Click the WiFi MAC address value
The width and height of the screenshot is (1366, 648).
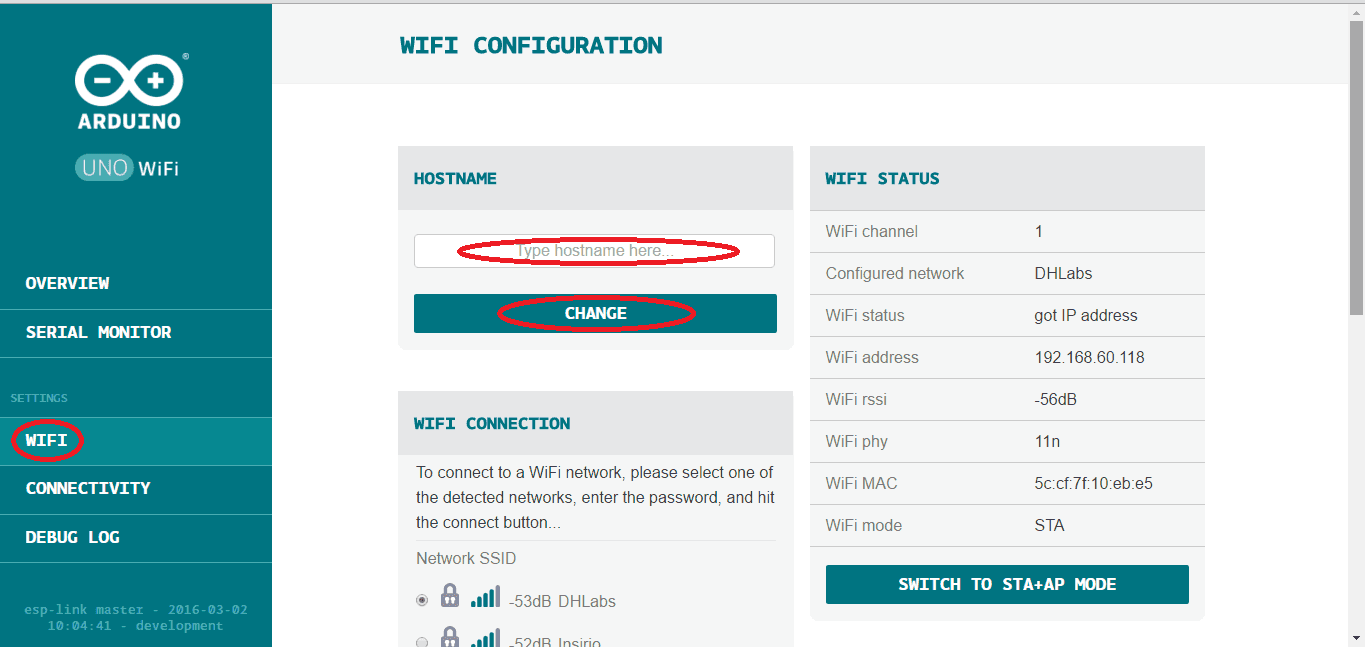click(1093, 483)
